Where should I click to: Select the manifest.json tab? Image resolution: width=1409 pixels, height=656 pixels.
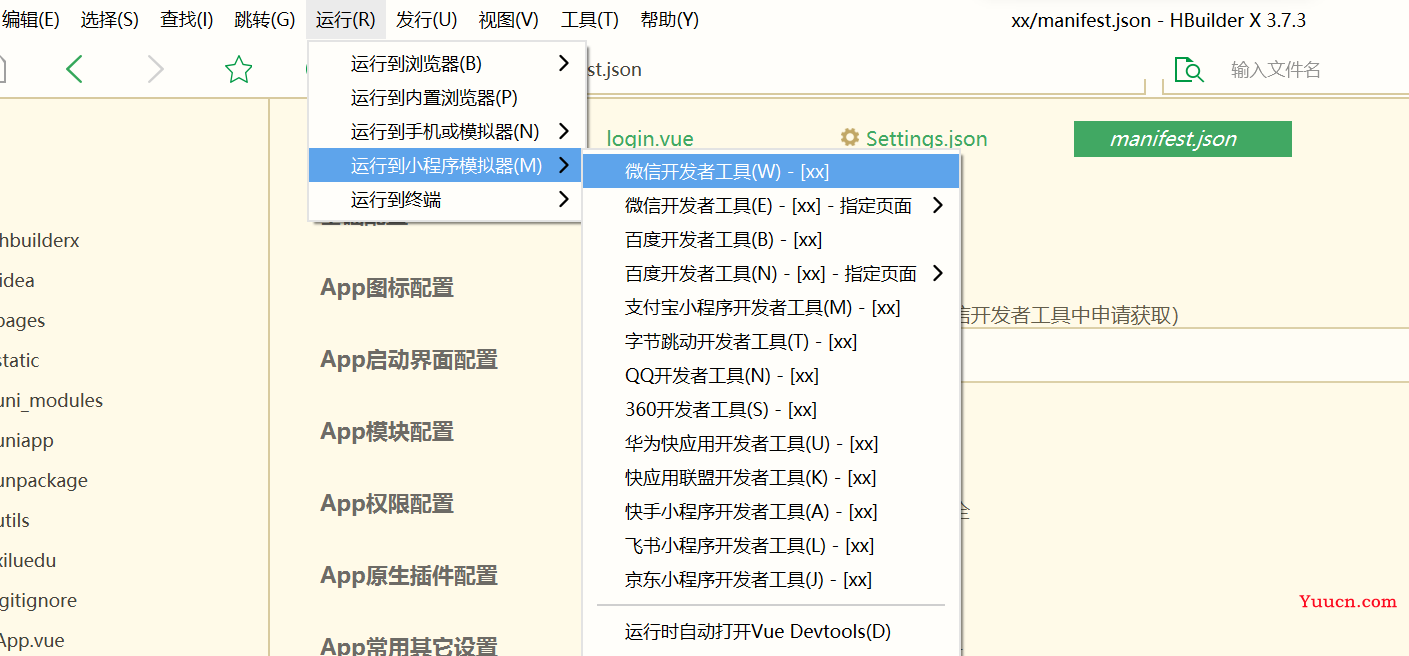point(1182,139)
